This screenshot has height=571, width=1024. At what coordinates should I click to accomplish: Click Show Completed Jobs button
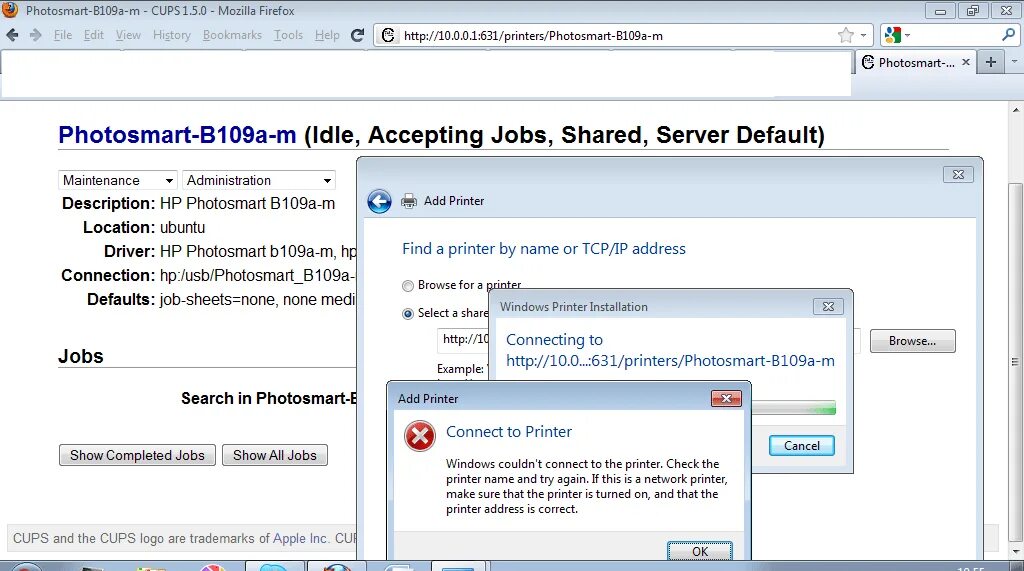coord(137,455)
